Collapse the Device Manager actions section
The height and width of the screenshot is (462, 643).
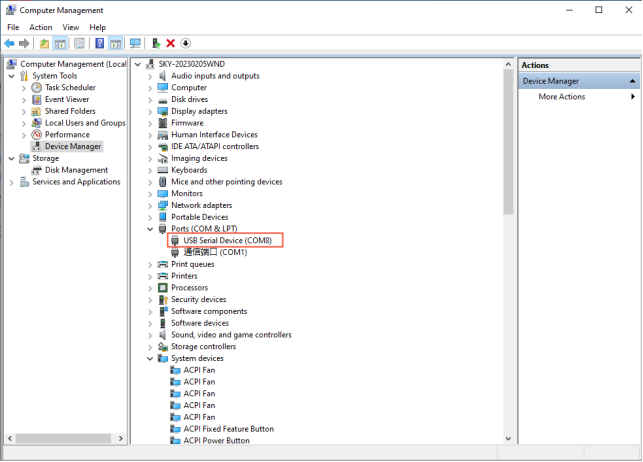tap(632, 81)
